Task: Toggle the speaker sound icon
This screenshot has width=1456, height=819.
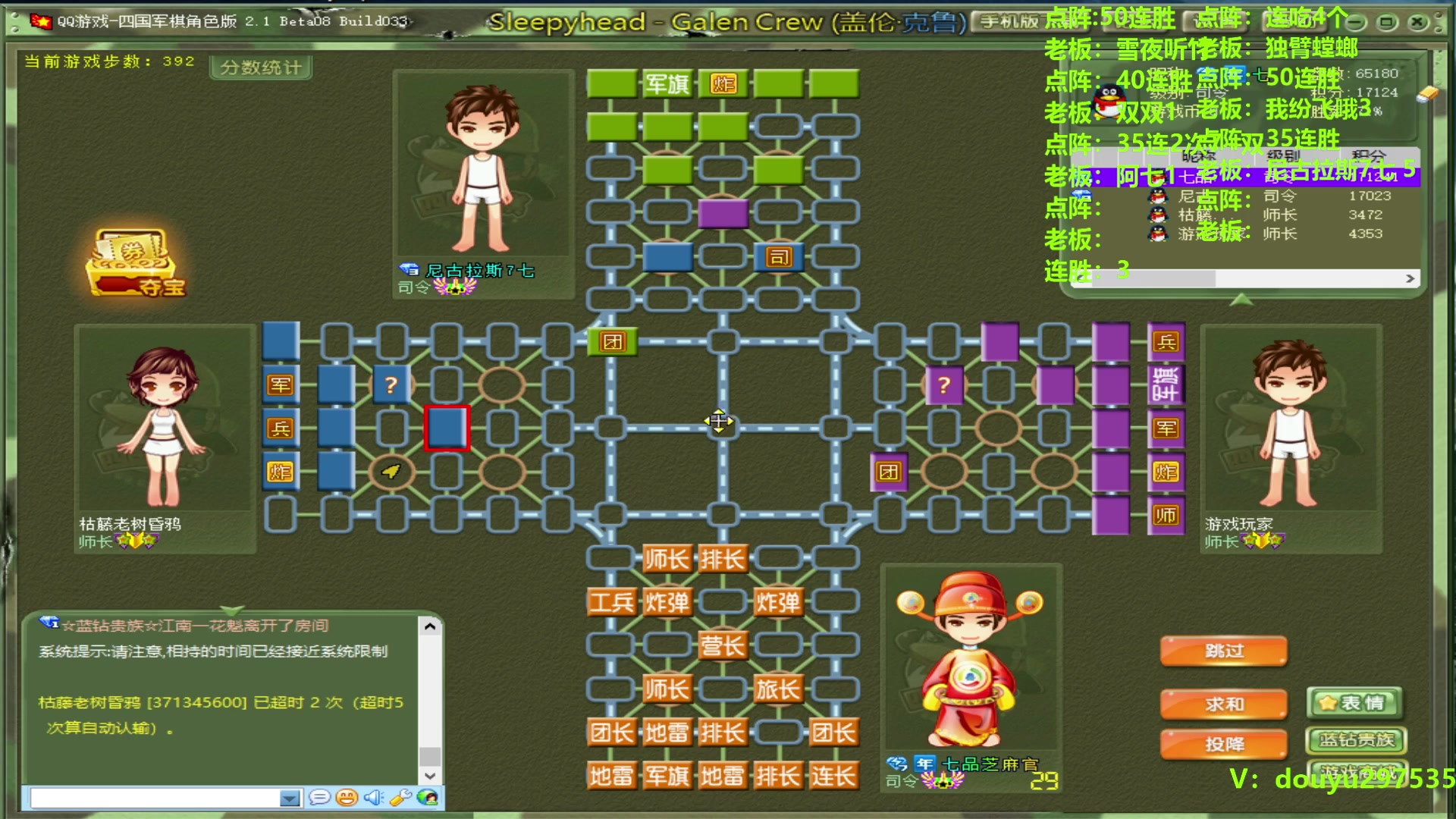Action: (x=373, y=797)
